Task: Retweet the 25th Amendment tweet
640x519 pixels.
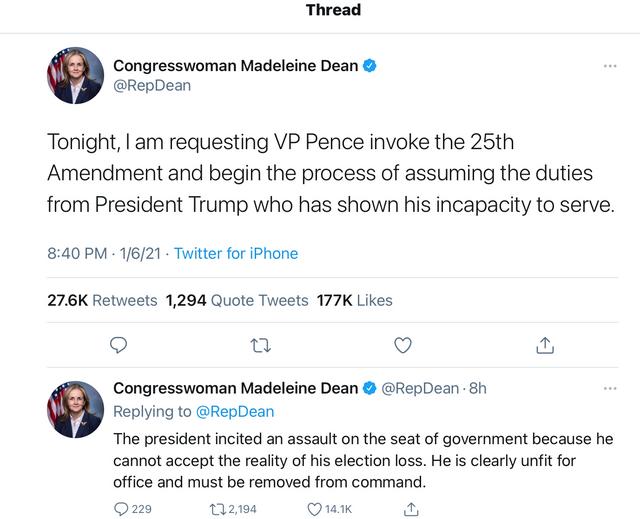Action: tap(261, 345)
